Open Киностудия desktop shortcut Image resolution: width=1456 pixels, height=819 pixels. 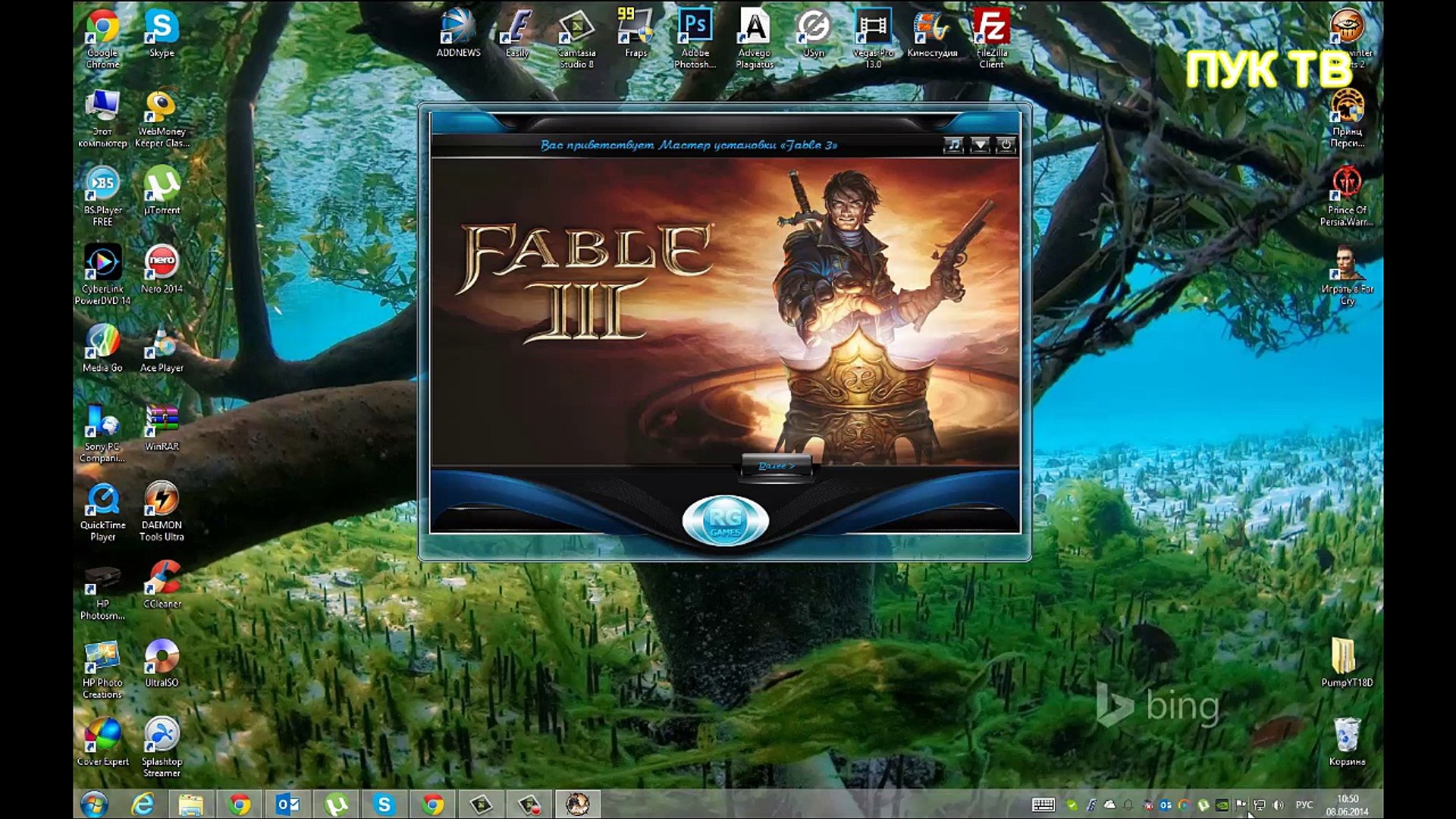coord(932,33)
